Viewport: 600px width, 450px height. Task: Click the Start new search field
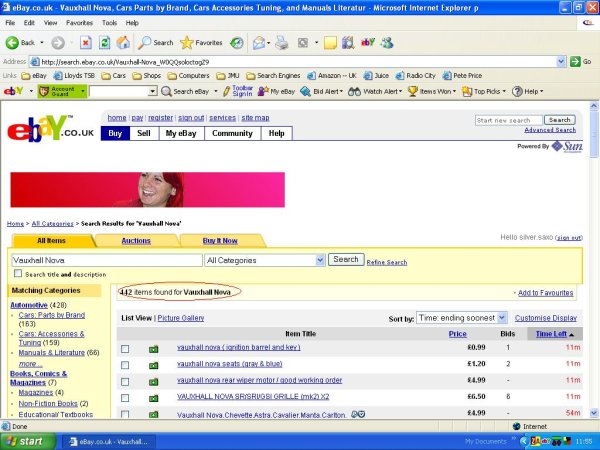pos(509,120)
